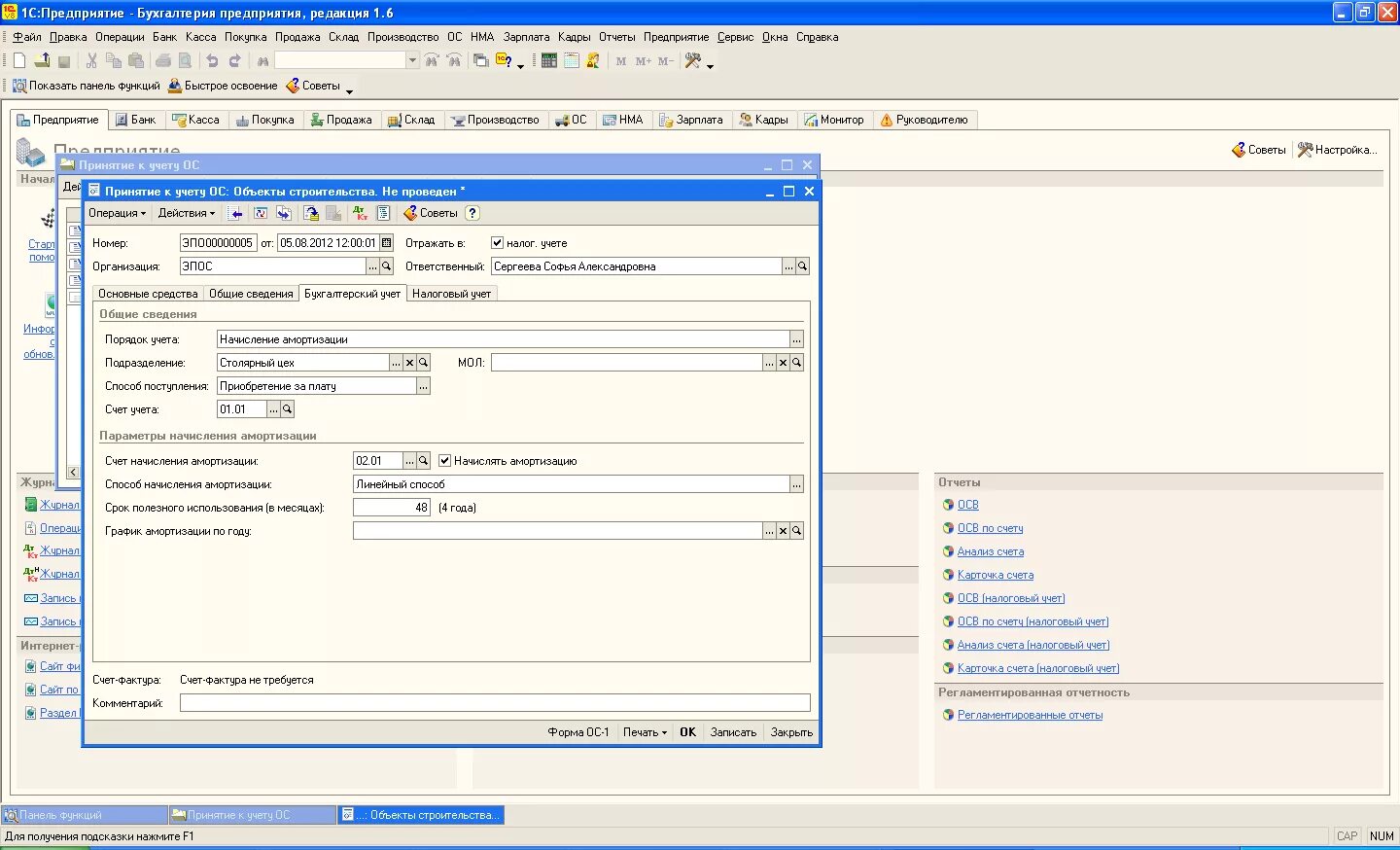Open the Производство menu in menu bar
This screenshot has width=1400, height=850.
[x=403, y=37]
